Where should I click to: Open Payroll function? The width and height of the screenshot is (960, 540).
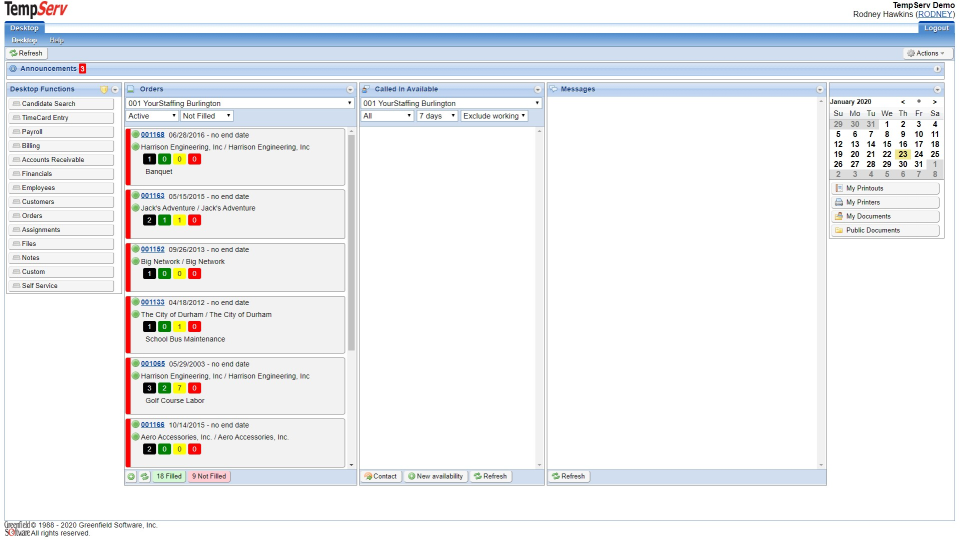coord(61,132)
